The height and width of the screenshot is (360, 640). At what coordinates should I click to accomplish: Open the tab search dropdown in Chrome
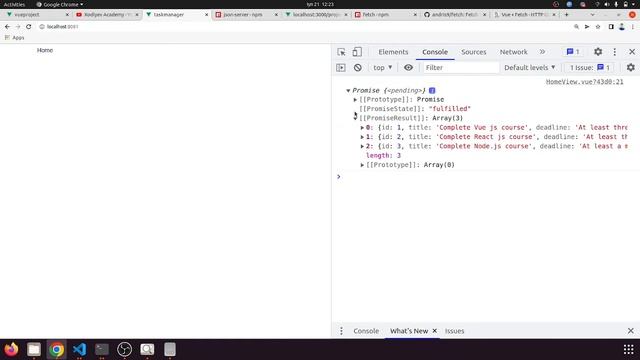click(592, 15)
